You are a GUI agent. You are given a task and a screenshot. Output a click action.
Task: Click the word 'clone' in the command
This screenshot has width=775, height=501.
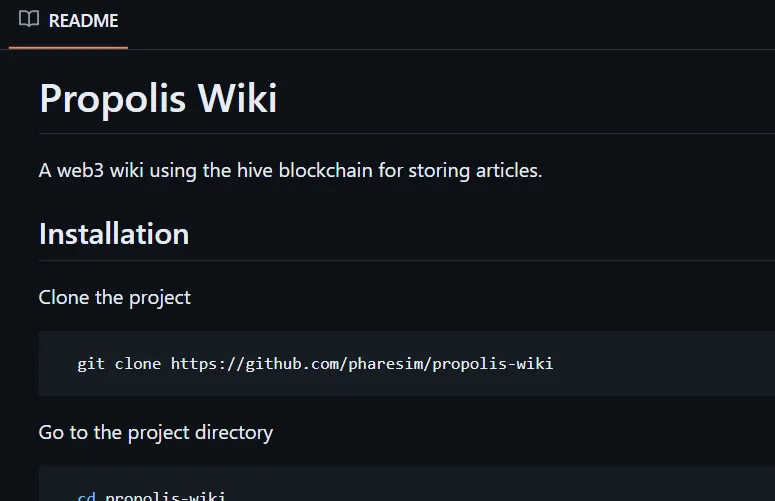pos(138,364)
